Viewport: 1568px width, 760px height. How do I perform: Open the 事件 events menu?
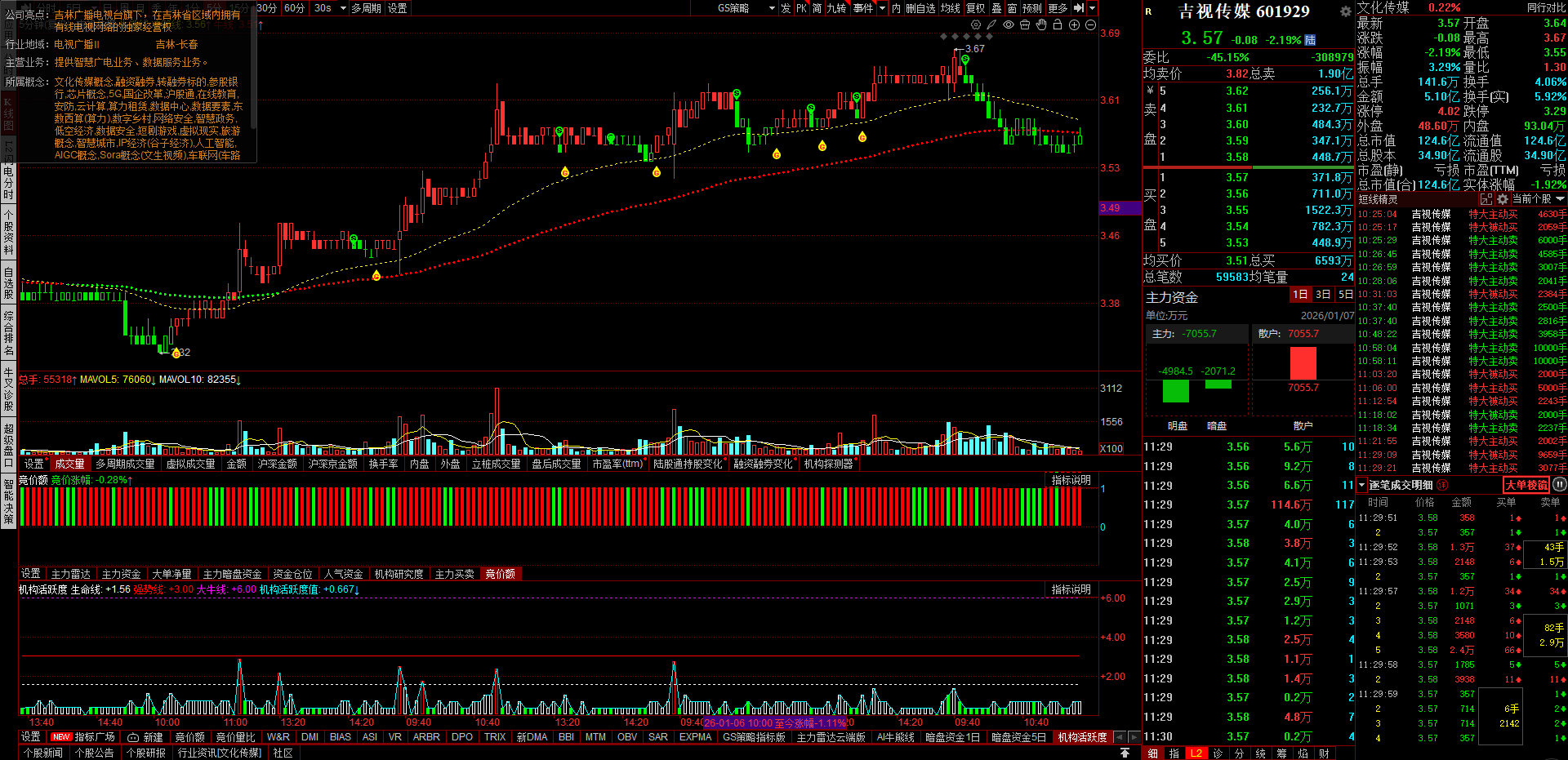click(863, 8)
